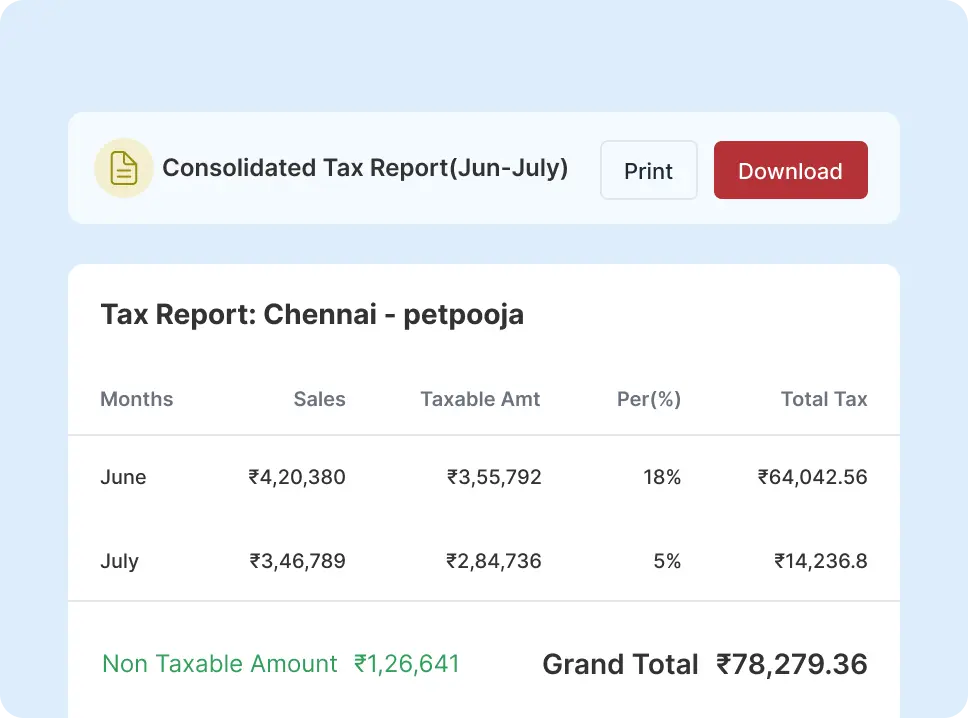Sort by the Sales column header

[x=319, y=399]
